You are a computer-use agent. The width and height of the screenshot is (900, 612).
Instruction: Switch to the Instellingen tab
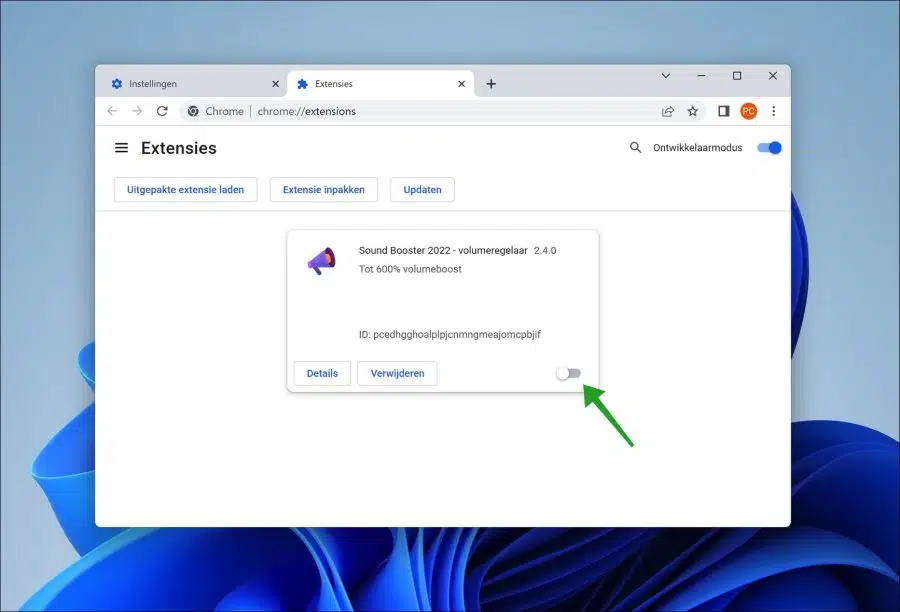pyautogui.click(x=192, y=84)
